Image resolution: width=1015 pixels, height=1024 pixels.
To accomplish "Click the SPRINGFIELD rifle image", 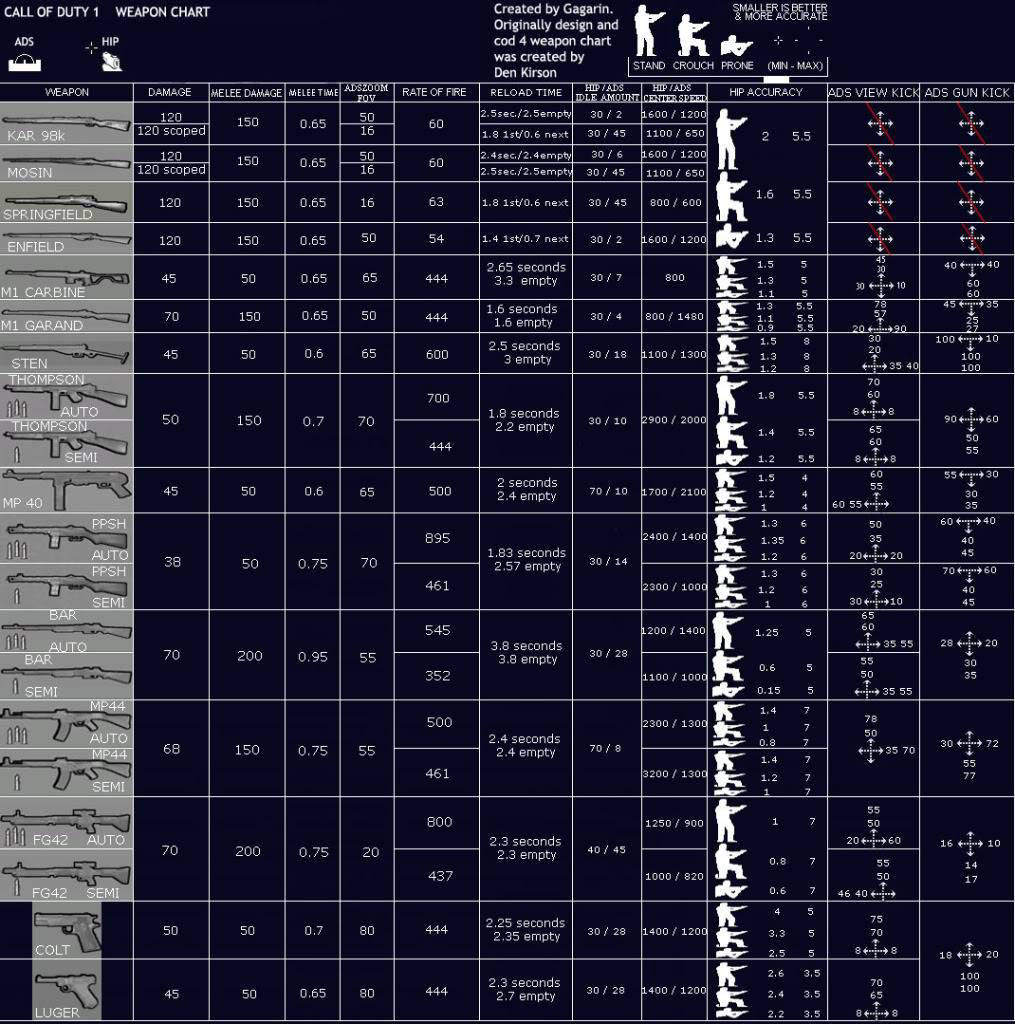I will [x=66, y=202].
